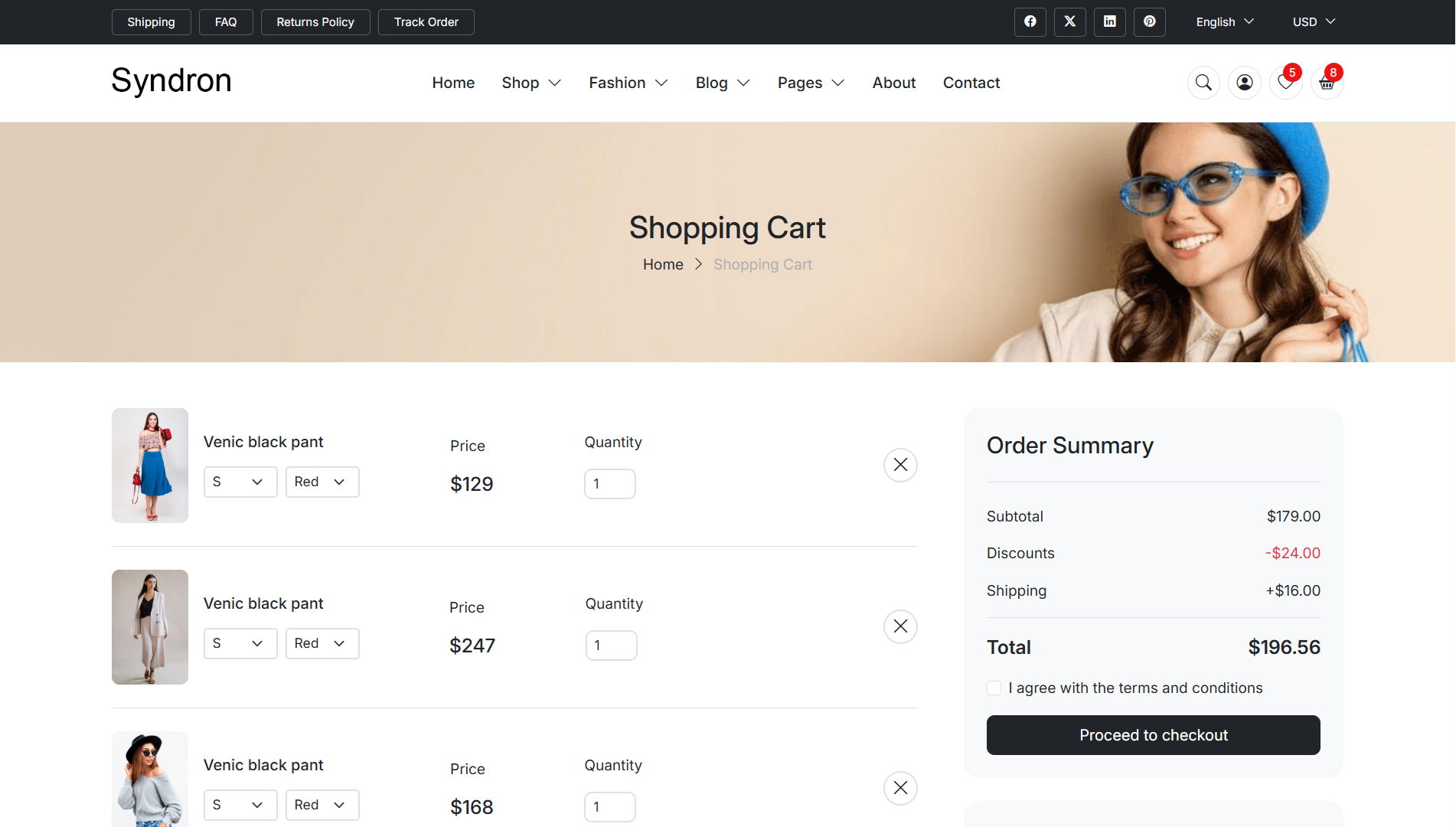This screenshot has height=827, width=1456.
Task: Remove the $129 item from cart
Action: click(901, 465)
